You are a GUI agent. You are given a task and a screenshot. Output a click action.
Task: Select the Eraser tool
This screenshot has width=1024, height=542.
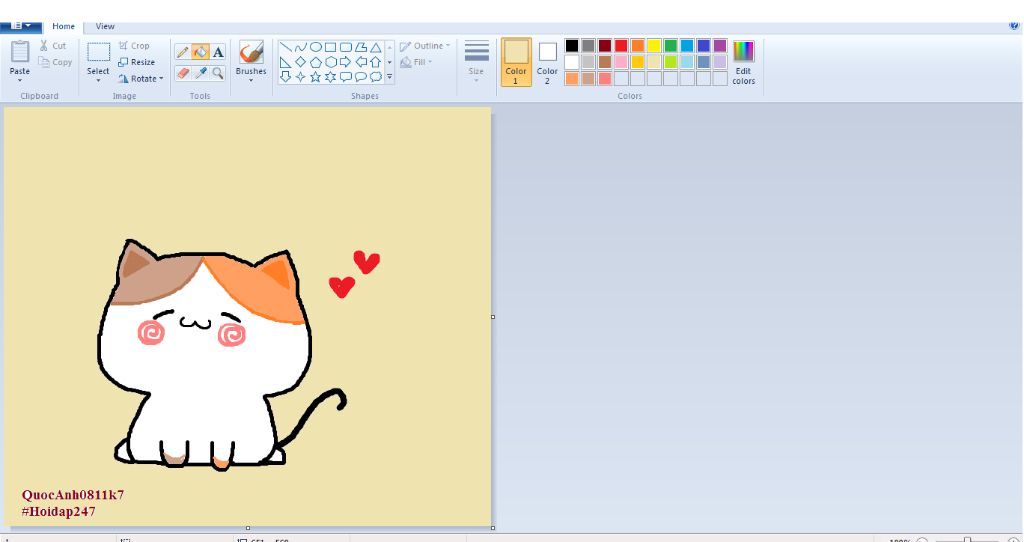[x=183, y=72]
